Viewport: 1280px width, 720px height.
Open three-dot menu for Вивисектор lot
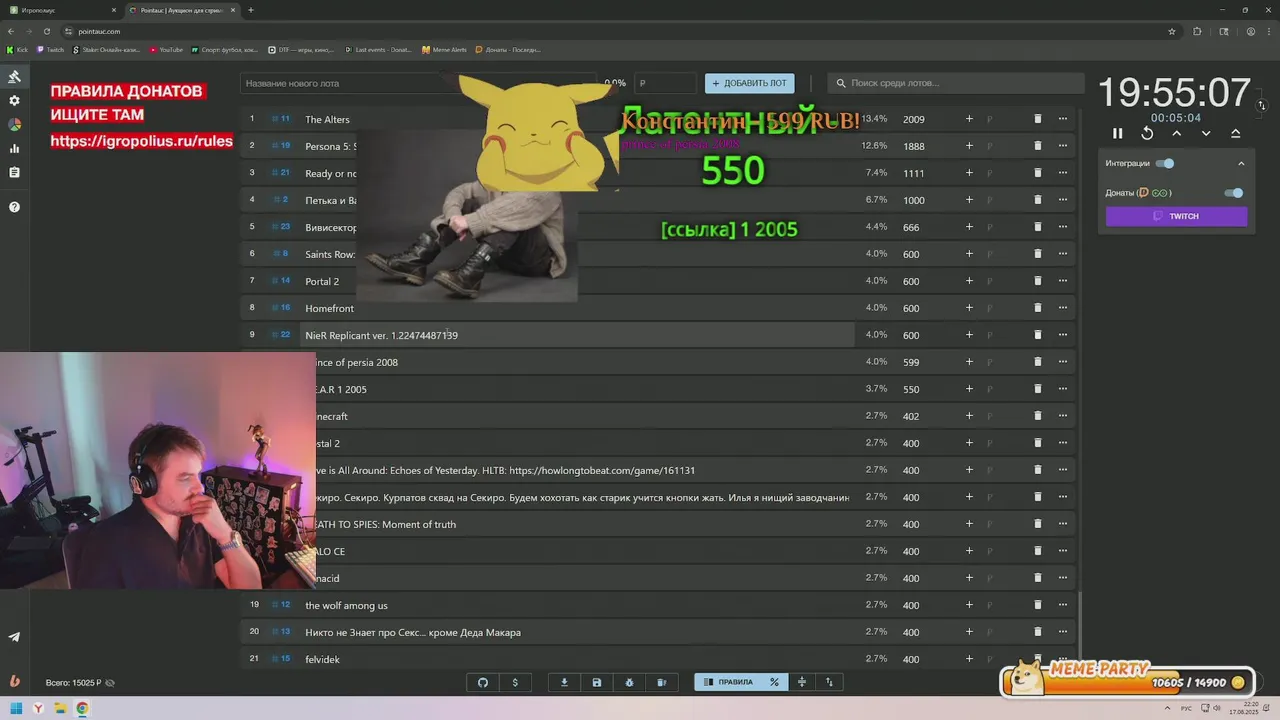pyautogui.click(x=1063, y=227)
